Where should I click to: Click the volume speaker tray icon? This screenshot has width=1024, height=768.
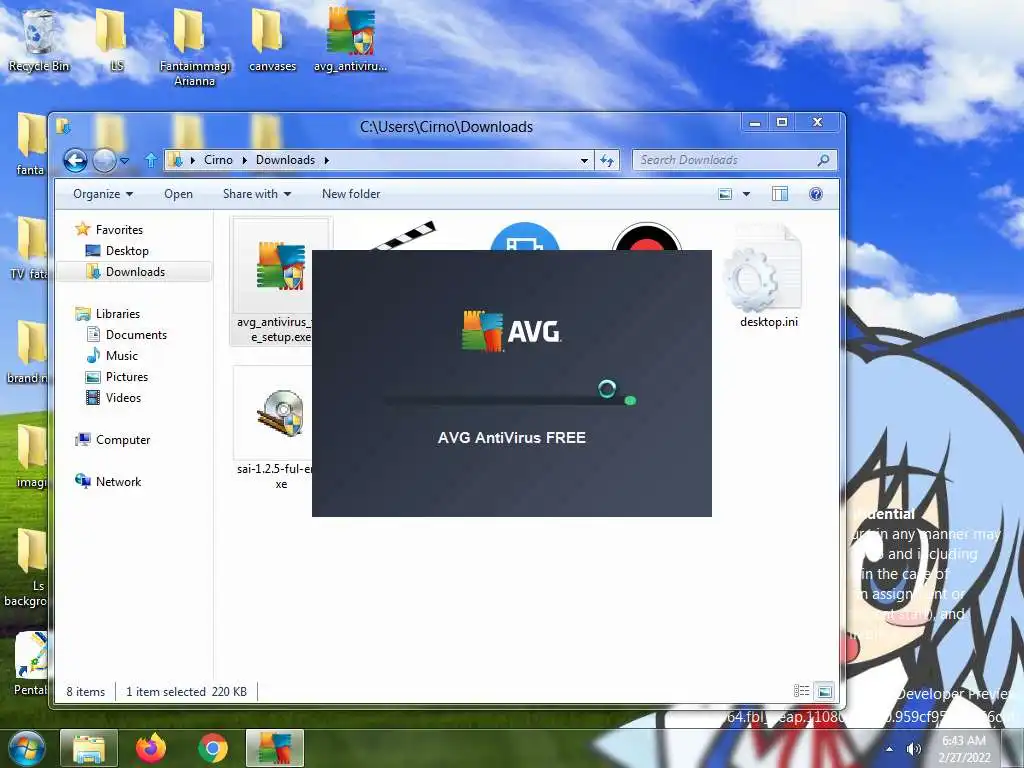click(914, 749)
